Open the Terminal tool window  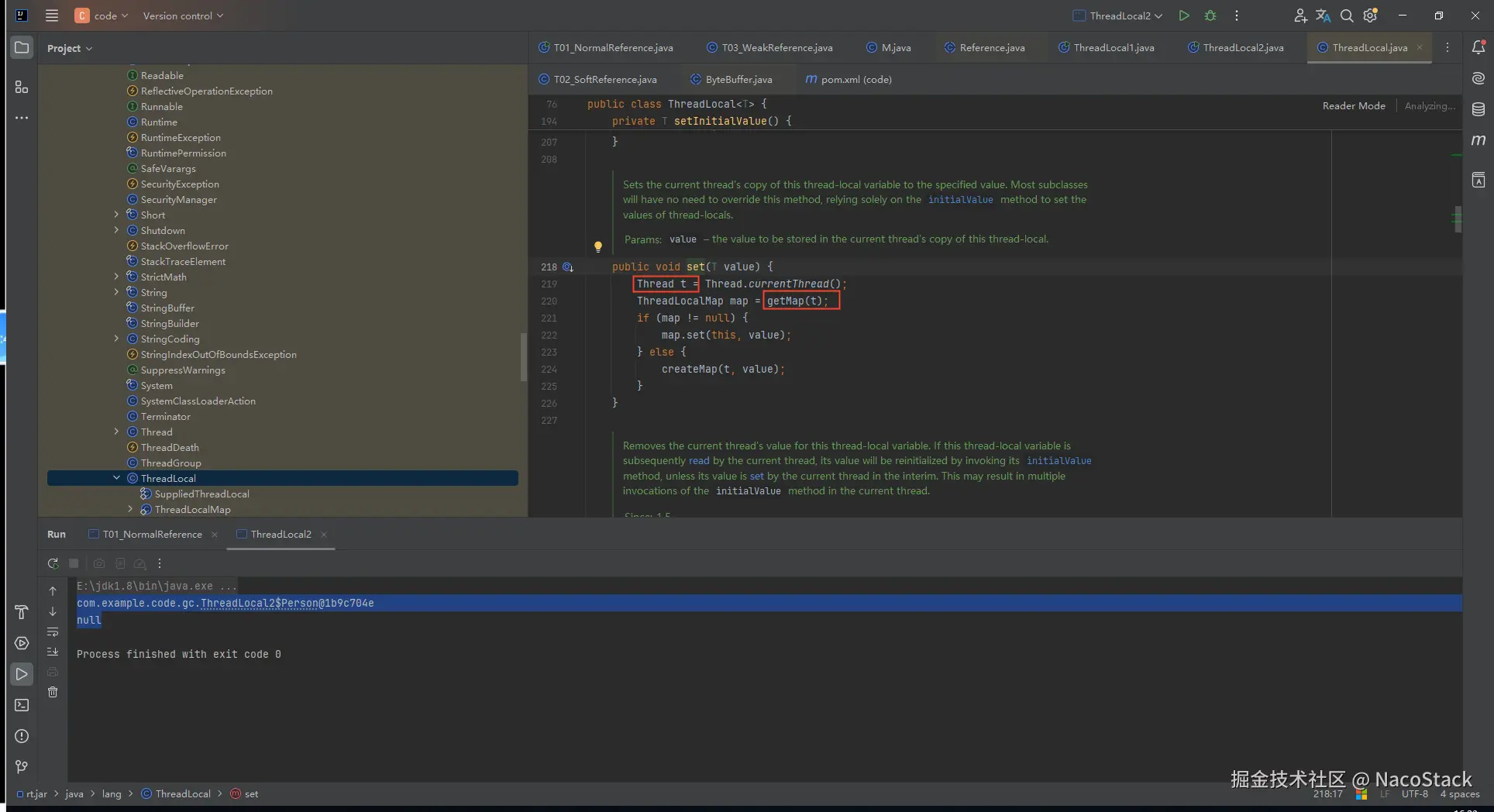[22, 705]
